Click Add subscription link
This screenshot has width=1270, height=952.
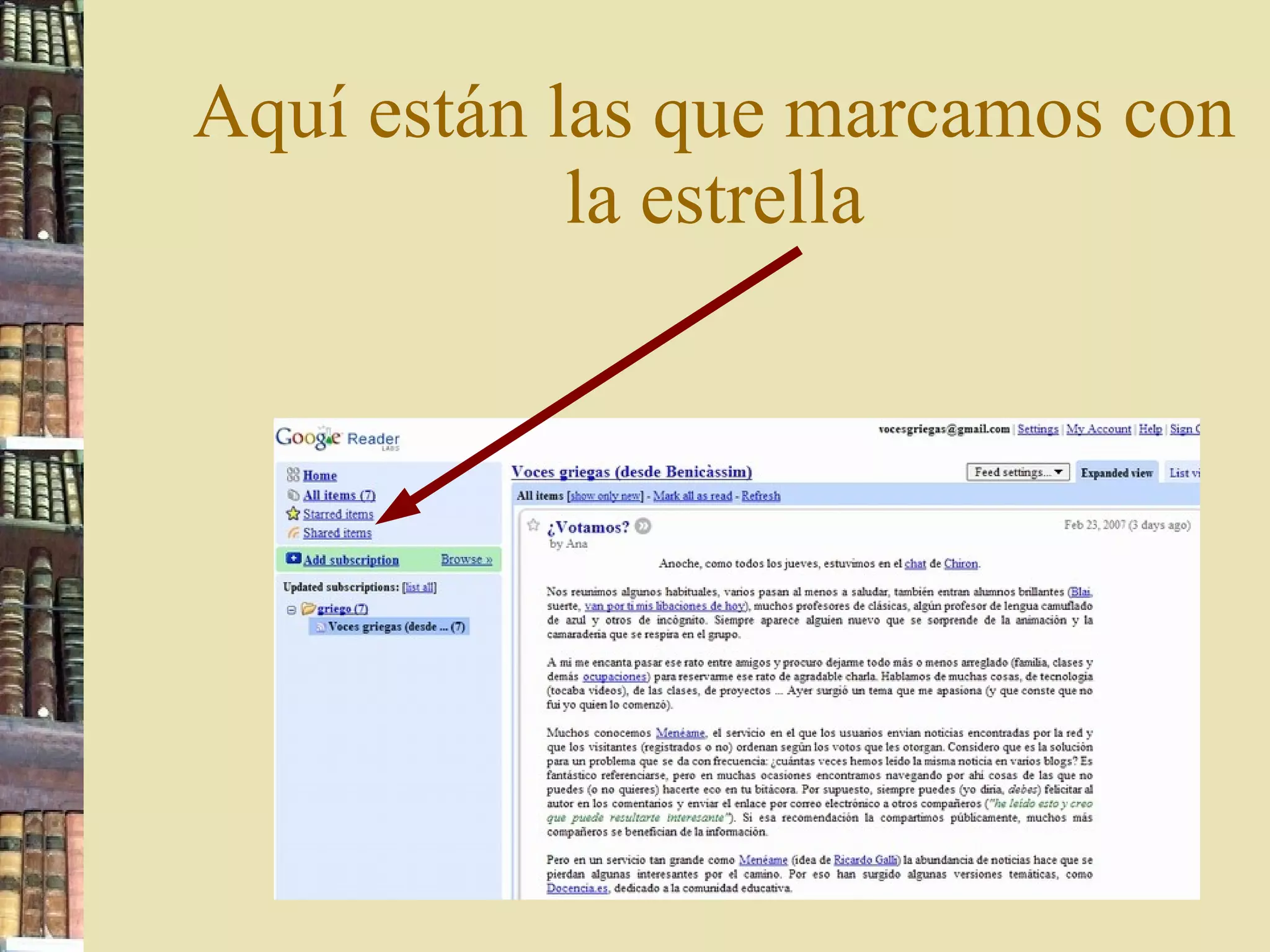coord(351,560)
